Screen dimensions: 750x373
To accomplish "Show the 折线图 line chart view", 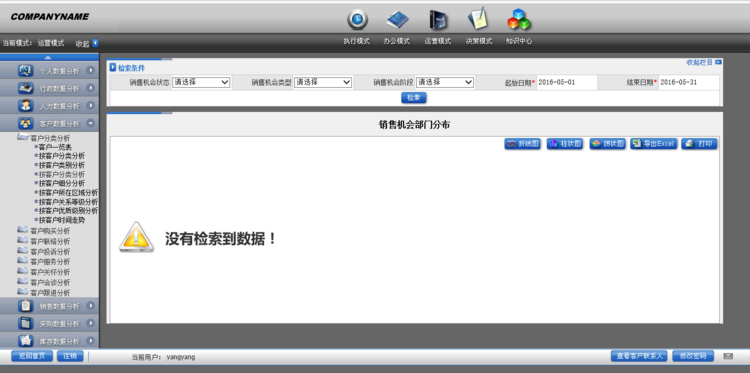I will (x=522, y=143).
